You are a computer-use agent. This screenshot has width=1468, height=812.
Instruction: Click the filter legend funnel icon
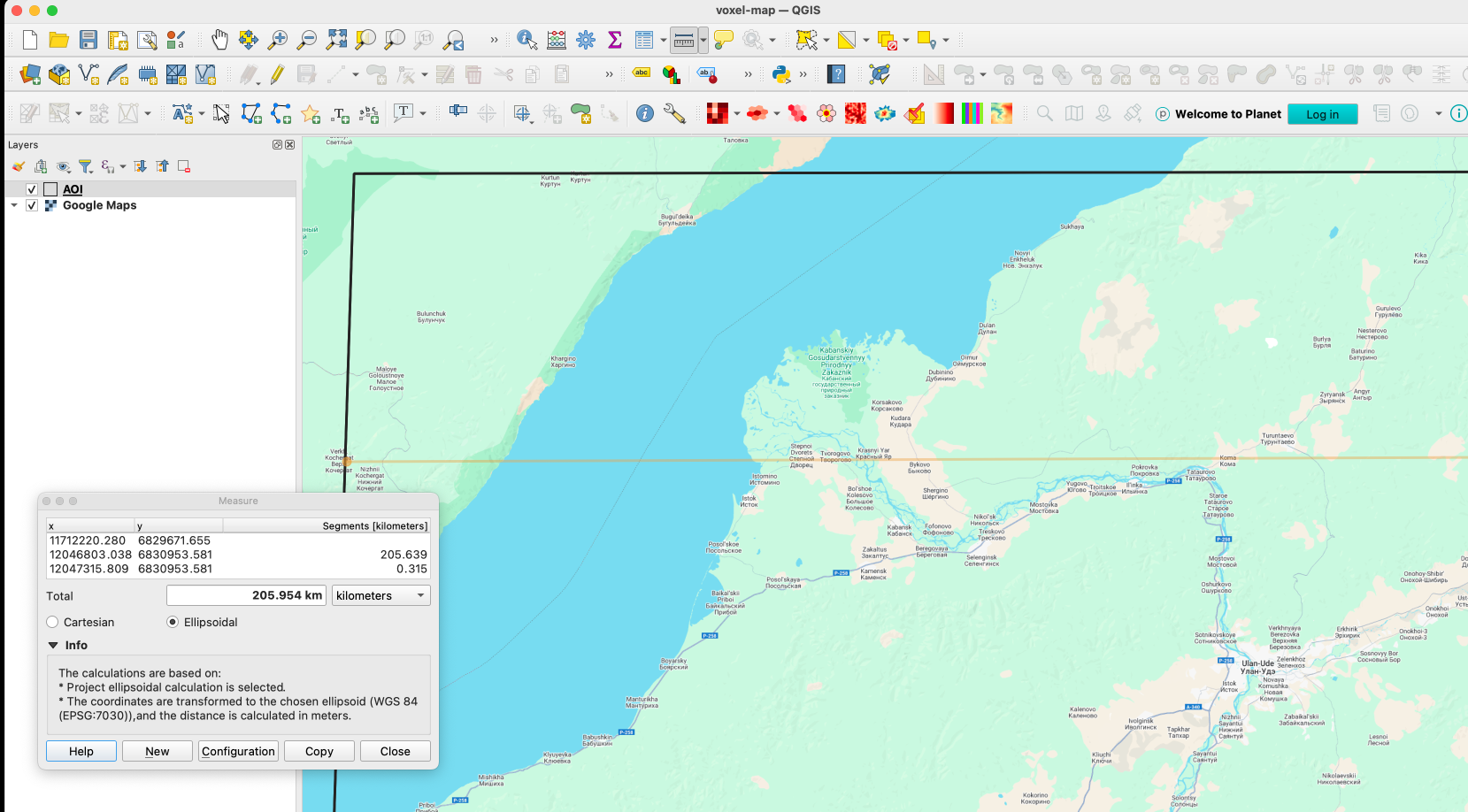(x=86, y=166)
